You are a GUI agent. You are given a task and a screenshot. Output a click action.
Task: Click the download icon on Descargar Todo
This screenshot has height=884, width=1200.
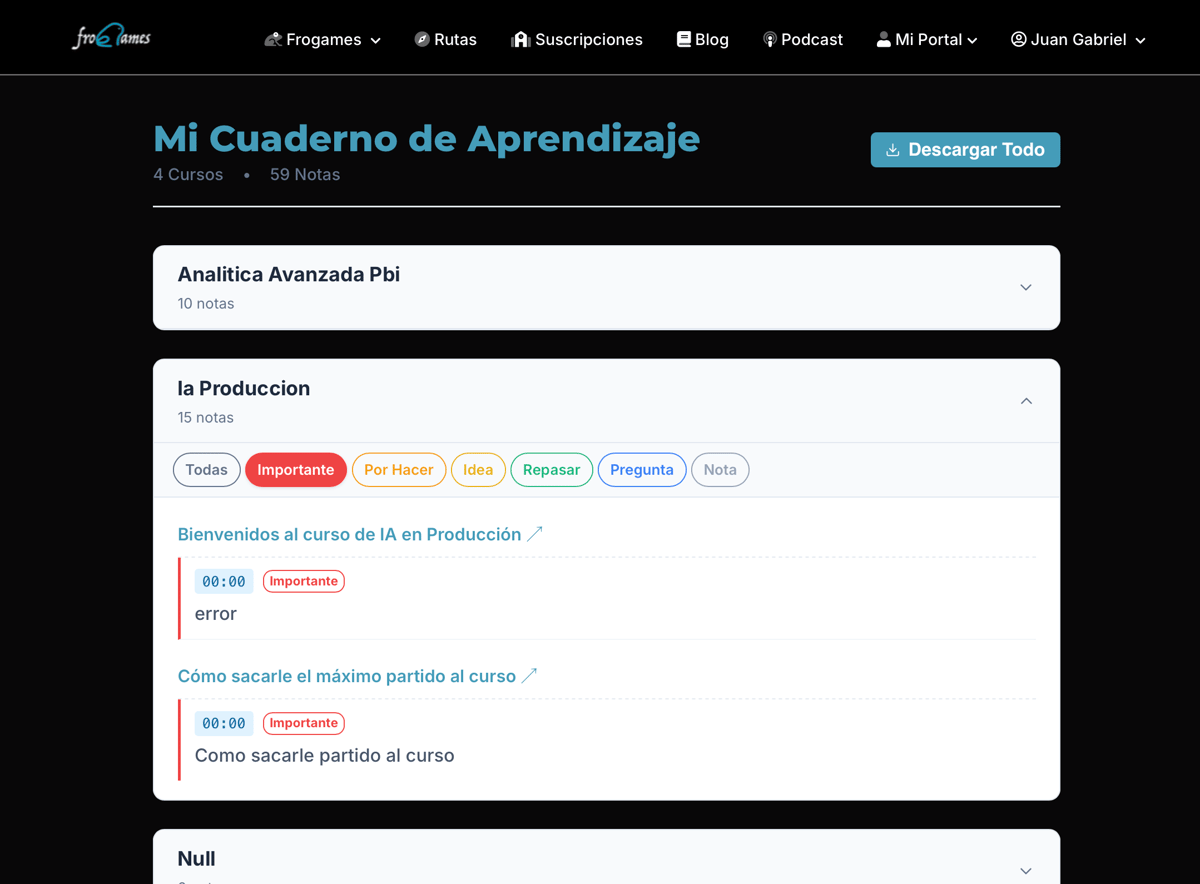tap(892, 149)
